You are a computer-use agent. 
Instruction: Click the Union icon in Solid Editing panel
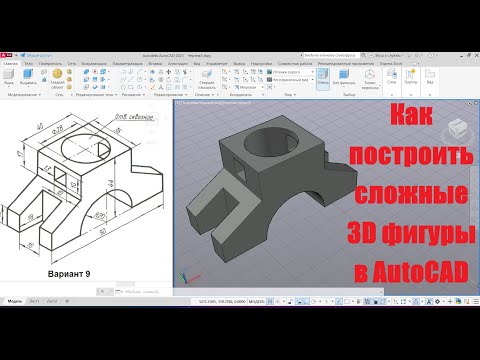[86, 72]
